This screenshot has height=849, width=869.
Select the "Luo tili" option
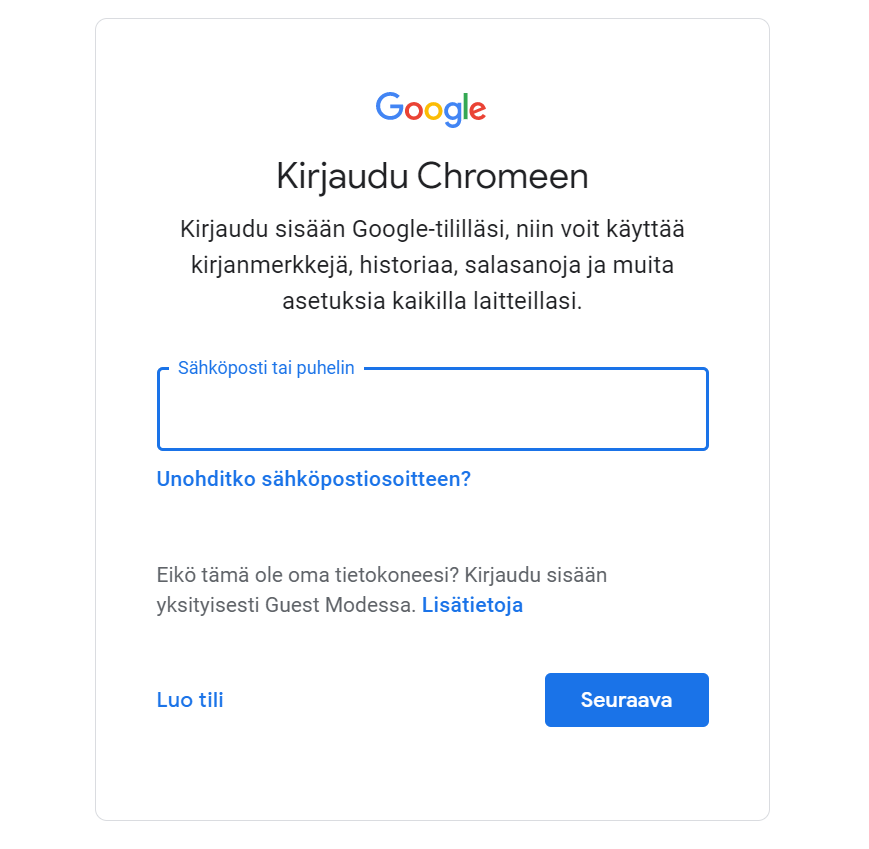point(190,700)
